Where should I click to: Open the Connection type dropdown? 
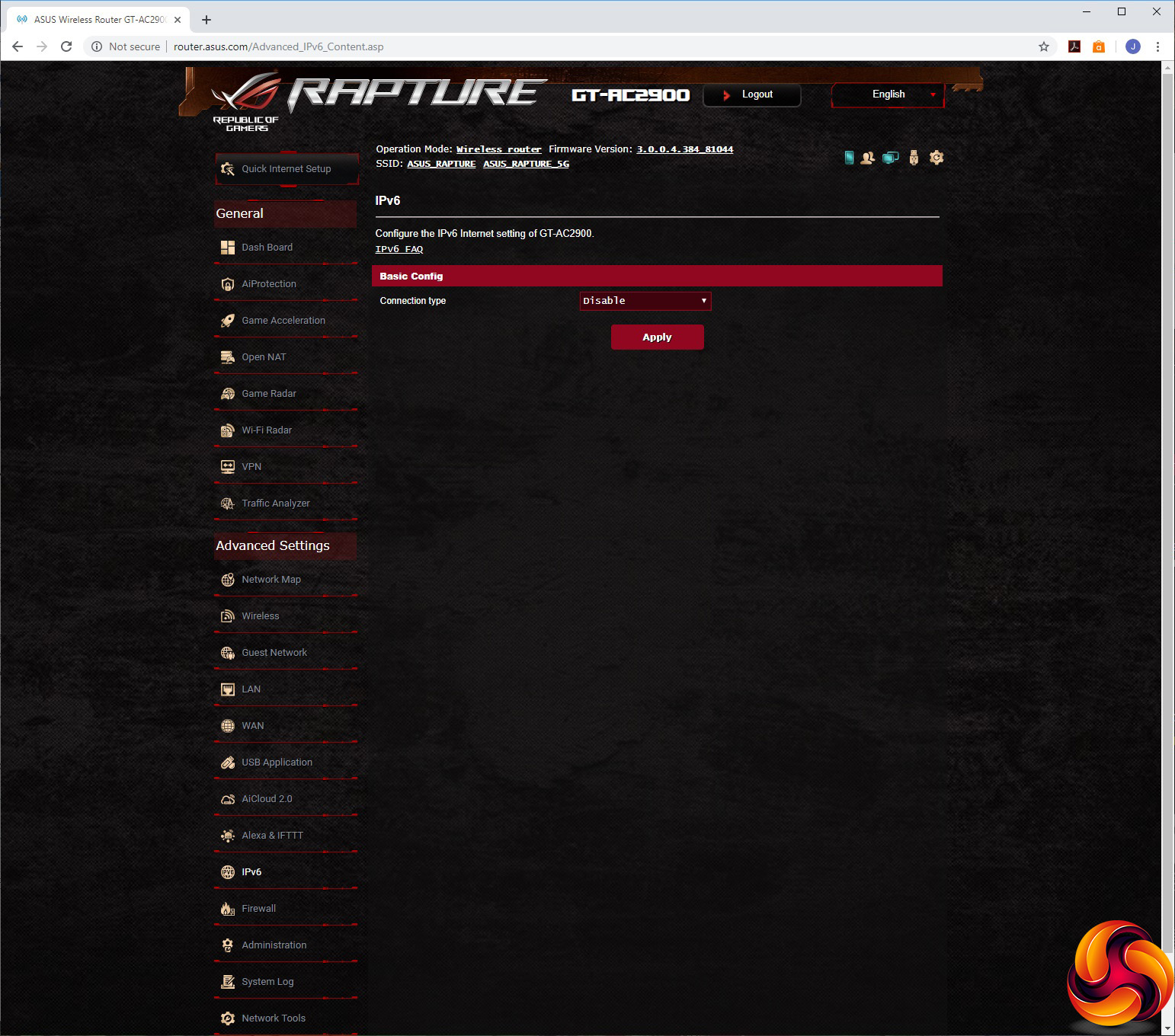(x=645, y=301)
